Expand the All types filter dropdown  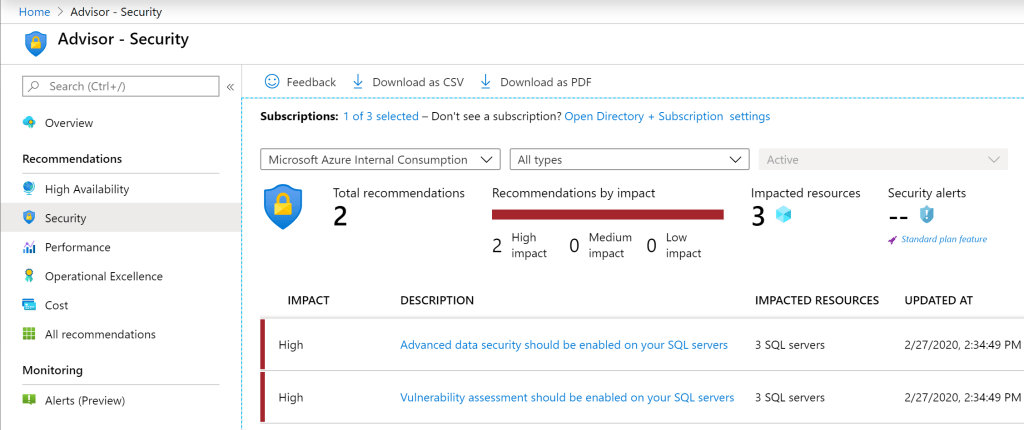click(x=628, y=160)
